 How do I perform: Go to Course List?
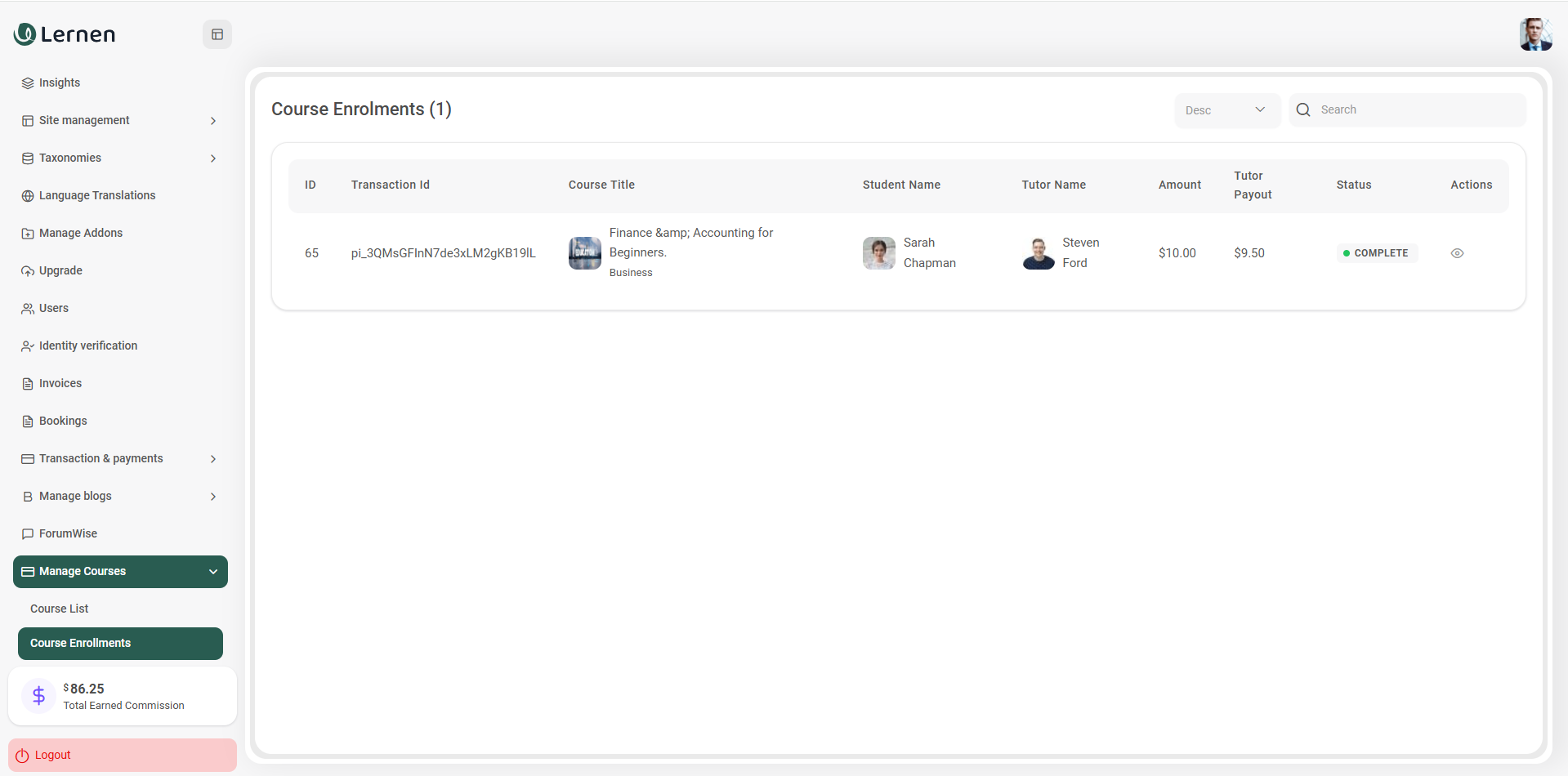point(60,609)
